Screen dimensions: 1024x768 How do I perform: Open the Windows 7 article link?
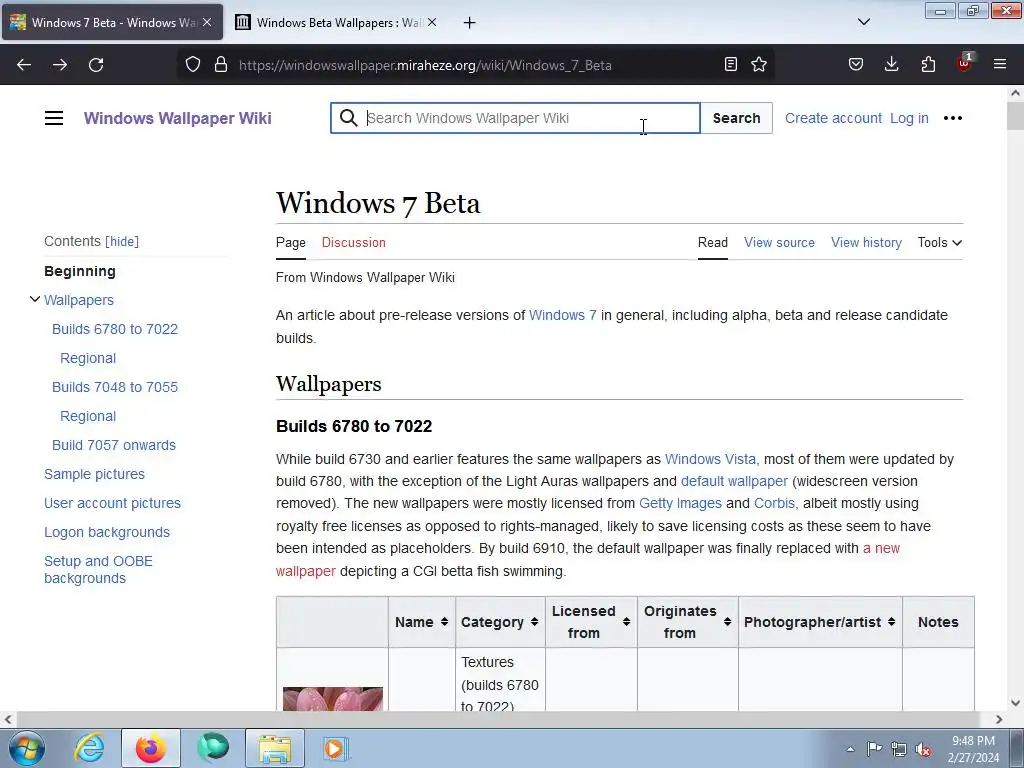click(562, 315)
